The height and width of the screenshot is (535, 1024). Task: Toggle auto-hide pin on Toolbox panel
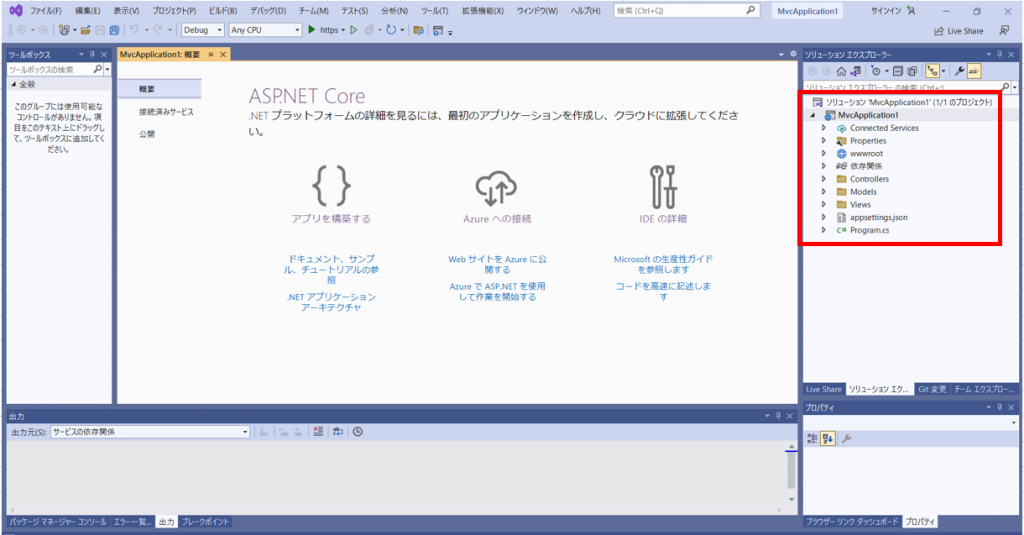pos(92,54)
